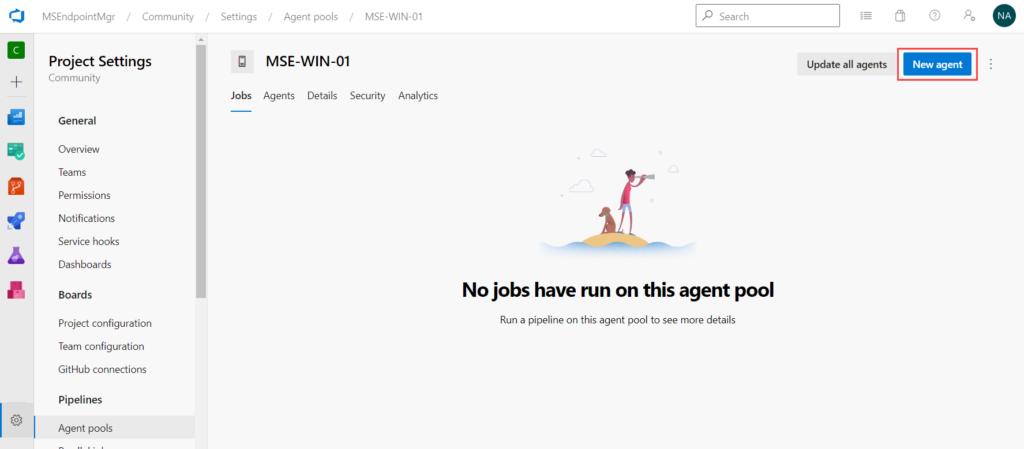The width and height of the screenshot is (1024, 449).
Task: Click the Update all agents button
Action: pos(846,64)
